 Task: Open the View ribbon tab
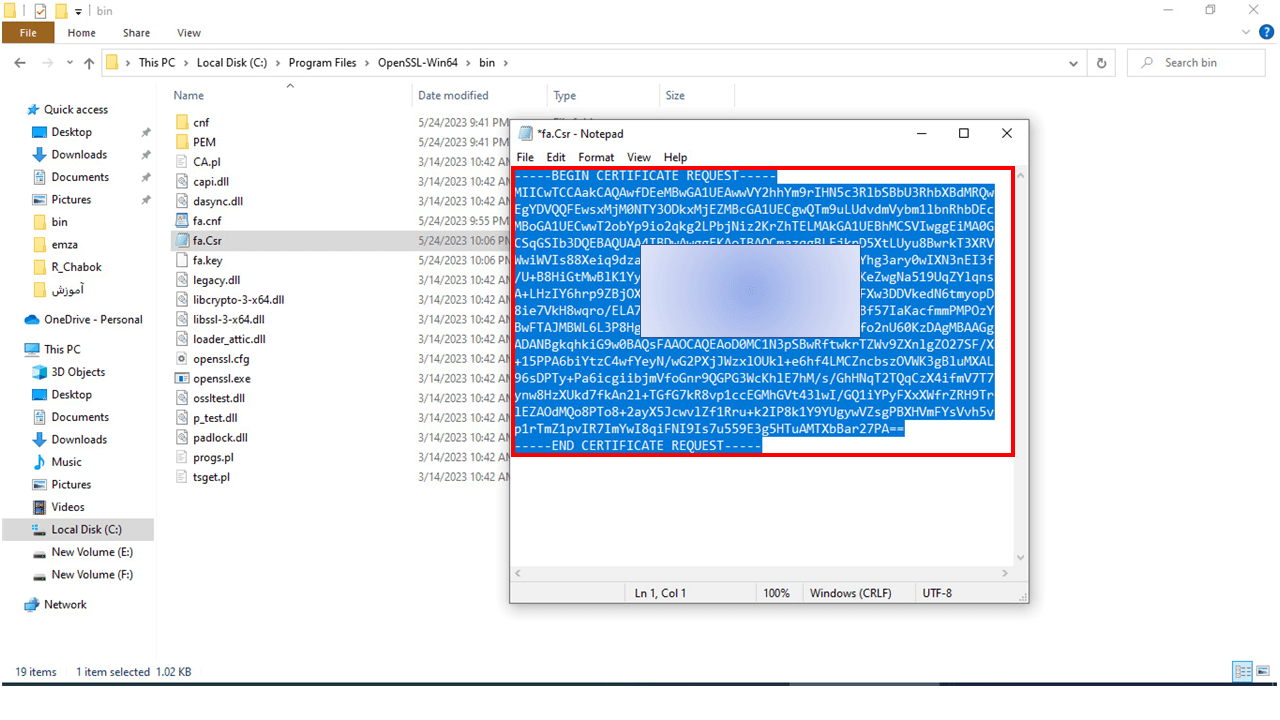click(x=189, y=33)
